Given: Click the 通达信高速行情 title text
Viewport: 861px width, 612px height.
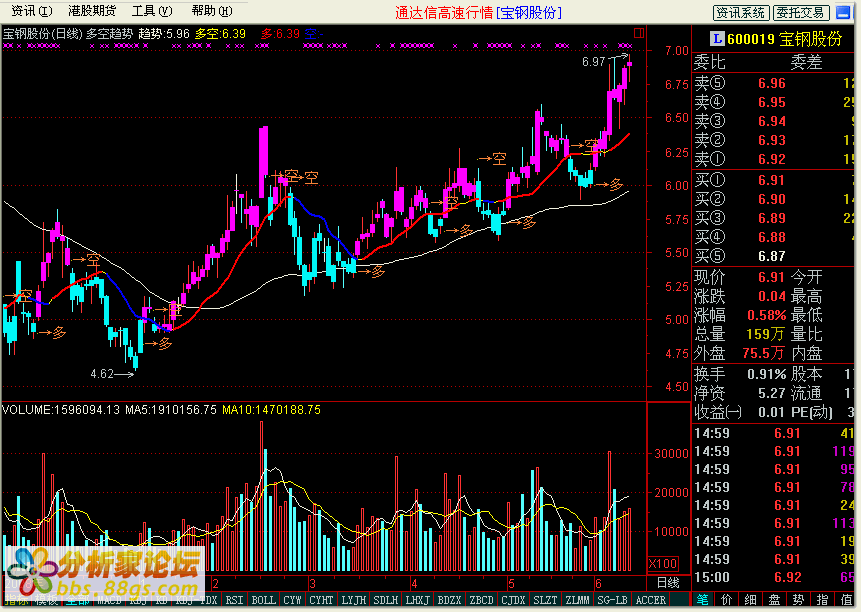Looking at the screenshot, I should [x=444, y=13].
